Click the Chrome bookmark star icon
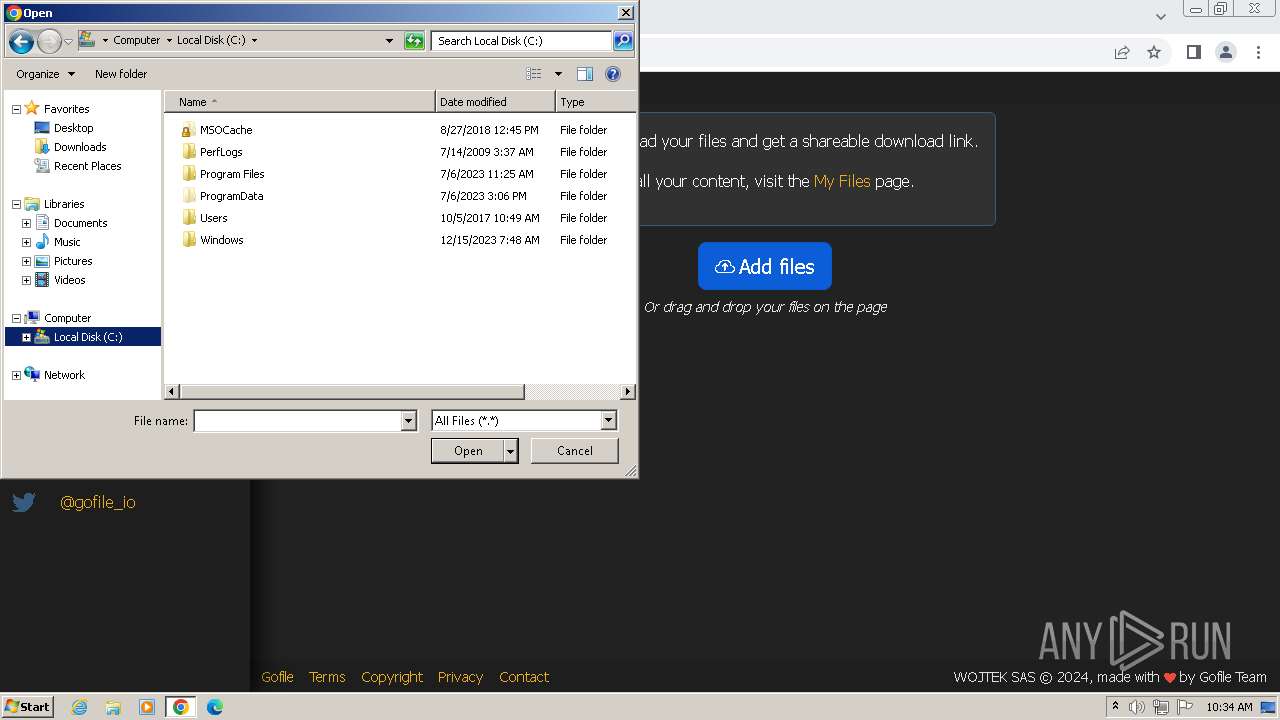 [1154, 52]
